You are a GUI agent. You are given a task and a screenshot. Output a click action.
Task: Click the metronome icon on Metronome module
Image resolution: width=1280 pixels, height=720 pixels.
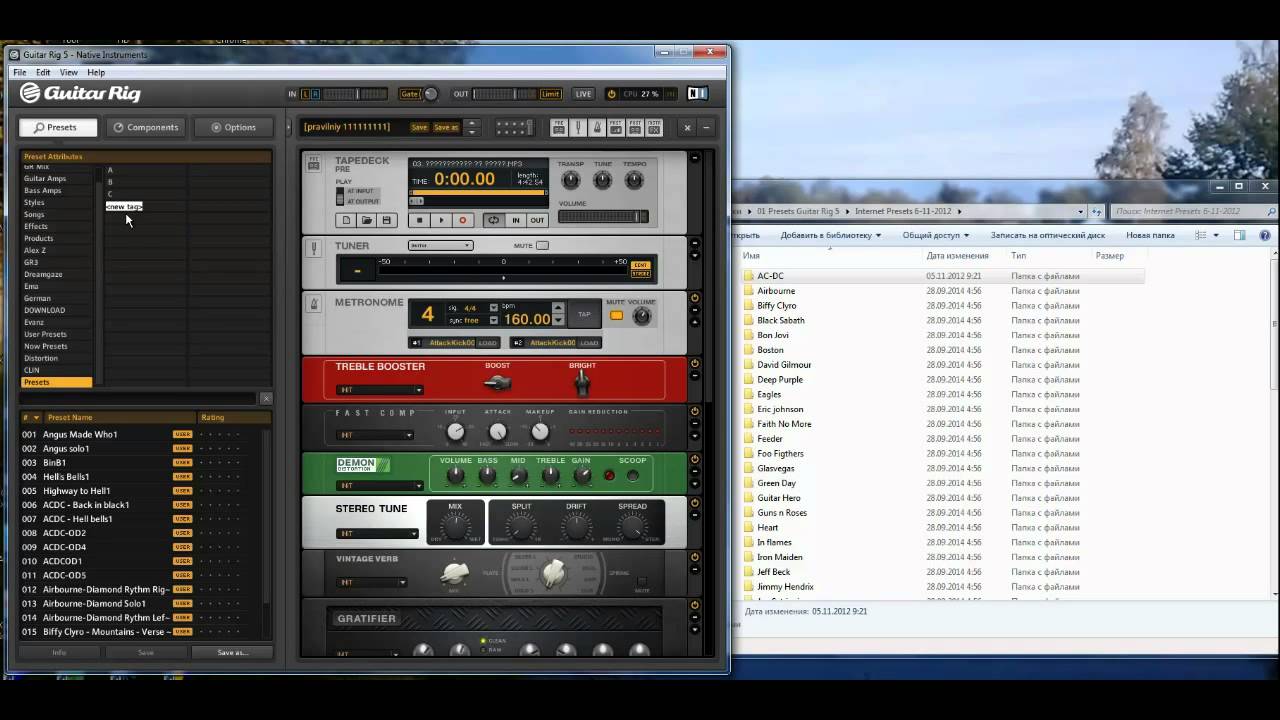coord(314,304)
